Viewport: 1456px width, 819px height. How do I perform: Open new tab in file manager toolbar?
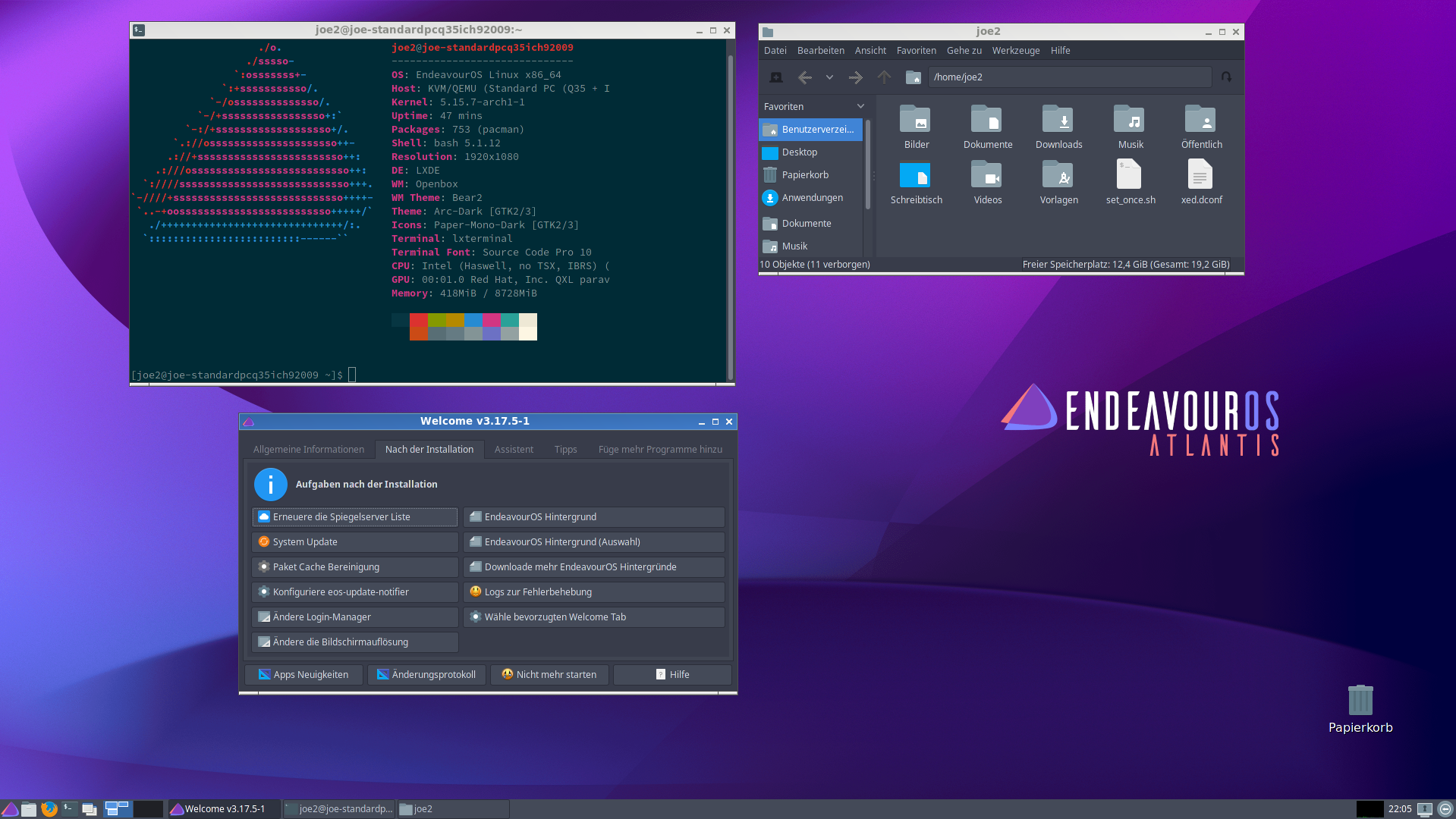point(775,77)
